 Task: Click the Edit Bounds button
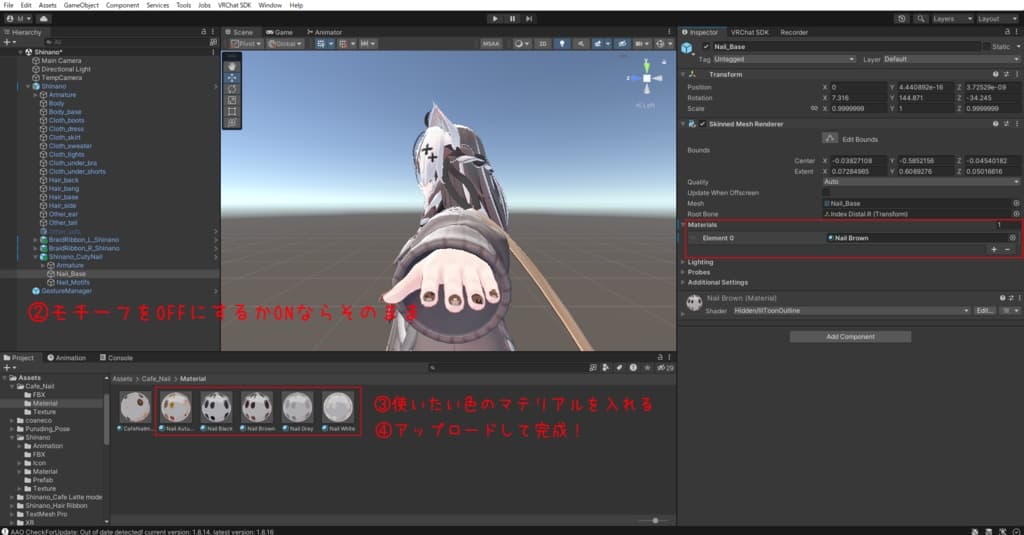[829, 138]
